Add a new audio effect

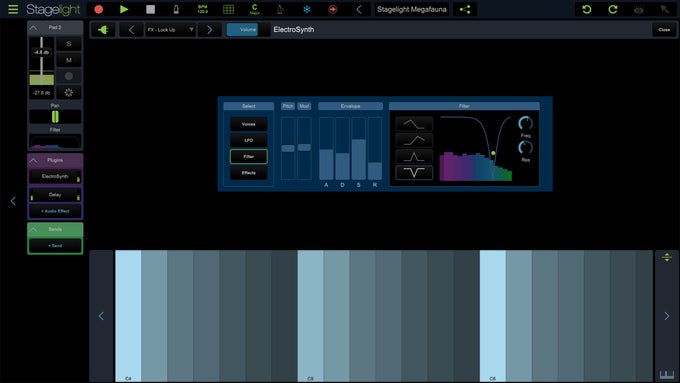coord(55,211)
